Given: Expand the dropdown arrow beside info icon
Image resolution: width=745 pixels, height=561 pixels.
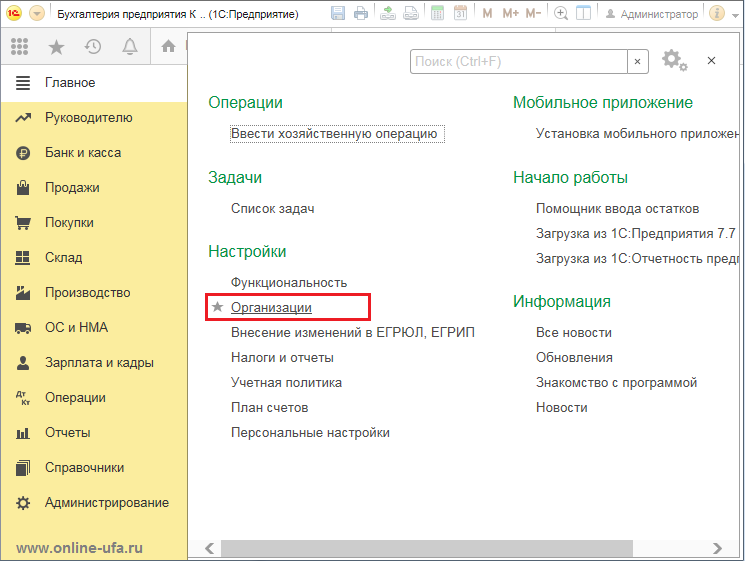Looking at the screenshot, I should (735, 15).
